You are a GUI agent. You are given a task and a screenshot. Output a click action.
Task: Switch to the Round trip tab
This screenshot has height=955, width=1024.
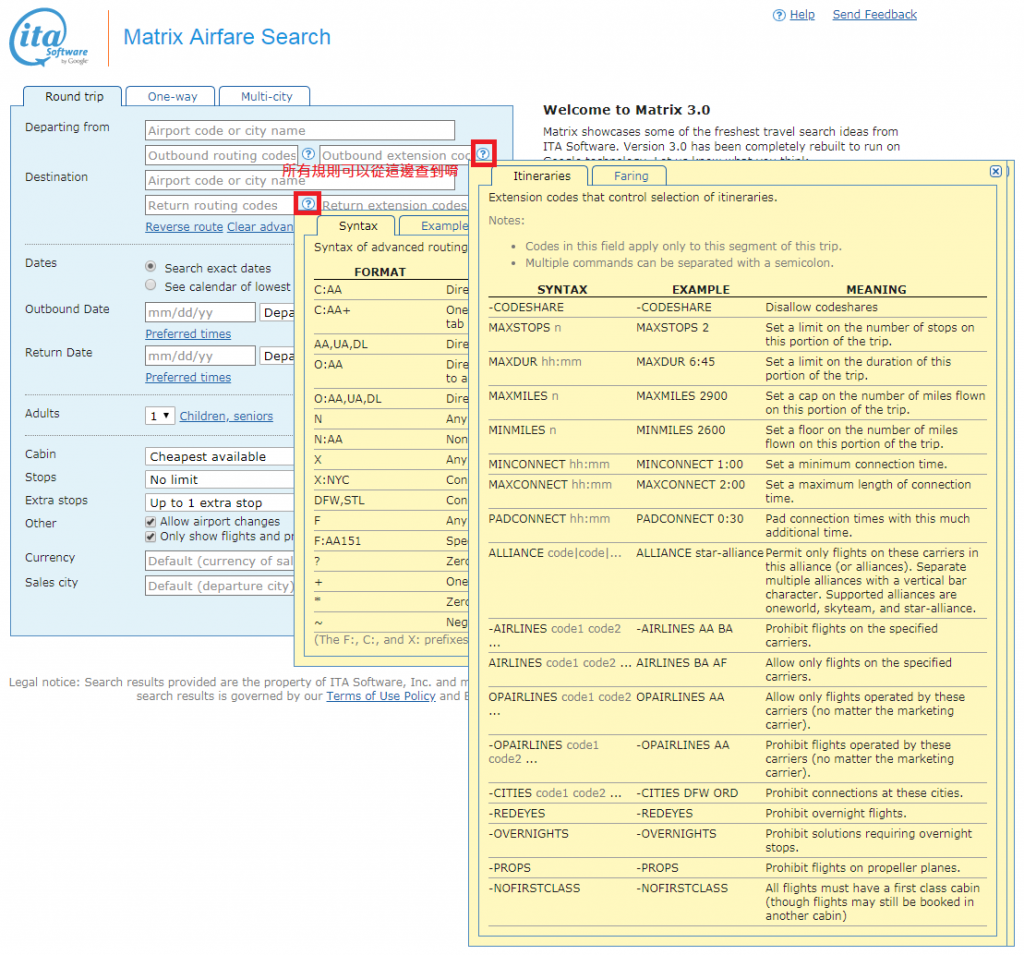(73, 97)
